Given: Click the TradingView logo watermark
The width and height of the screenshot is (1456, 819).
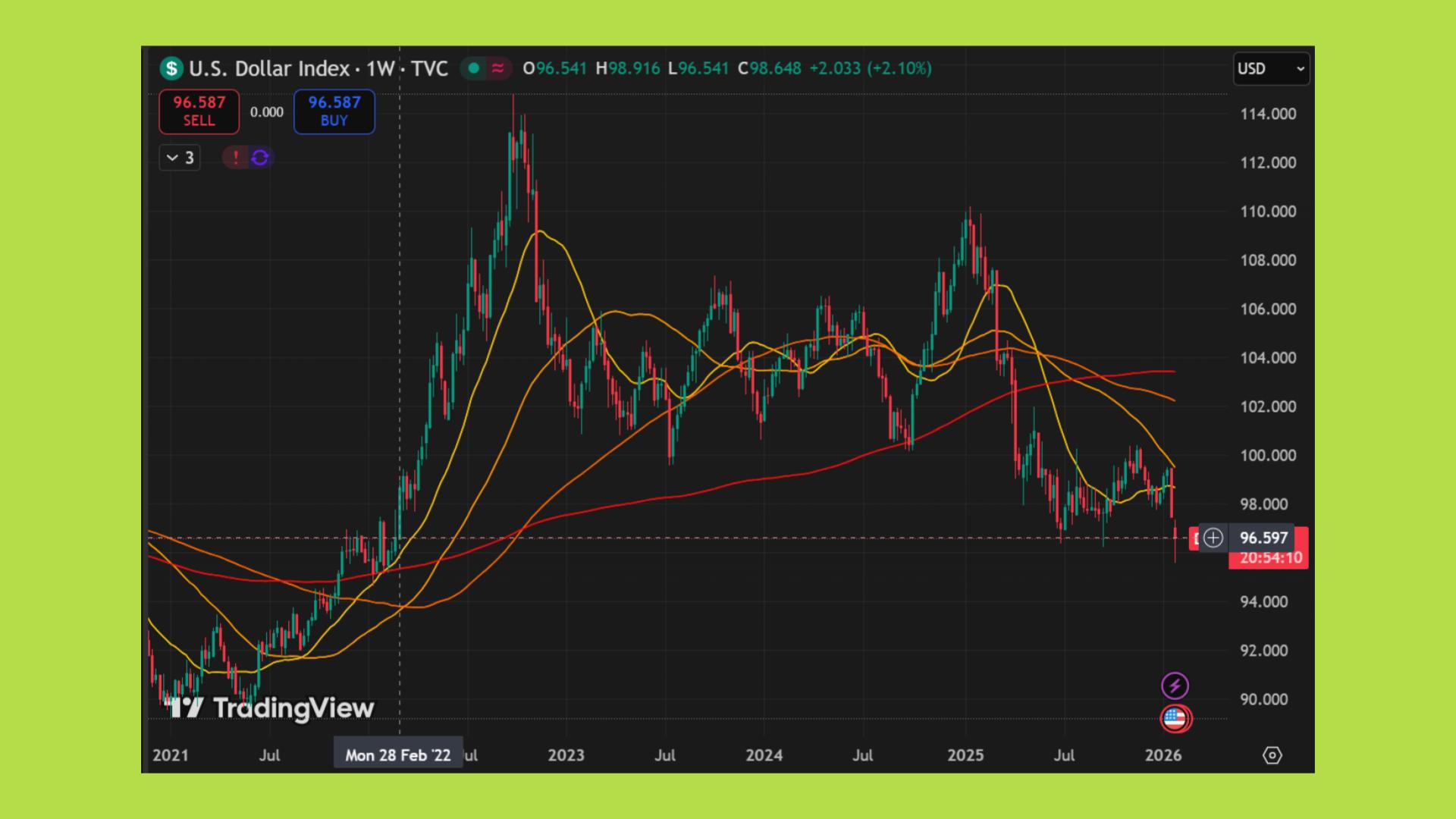Looking at the screenshot, I should point(271,708).
